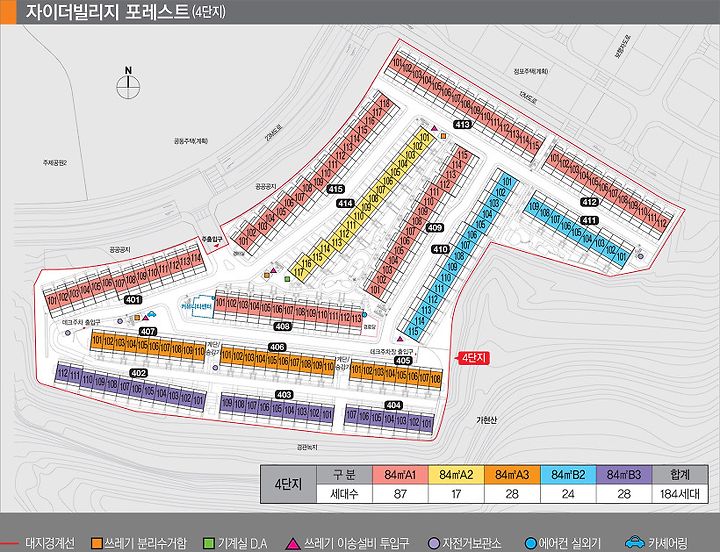
Task: Click unit 109 in building 411
Action: click(x=533, y=207)
